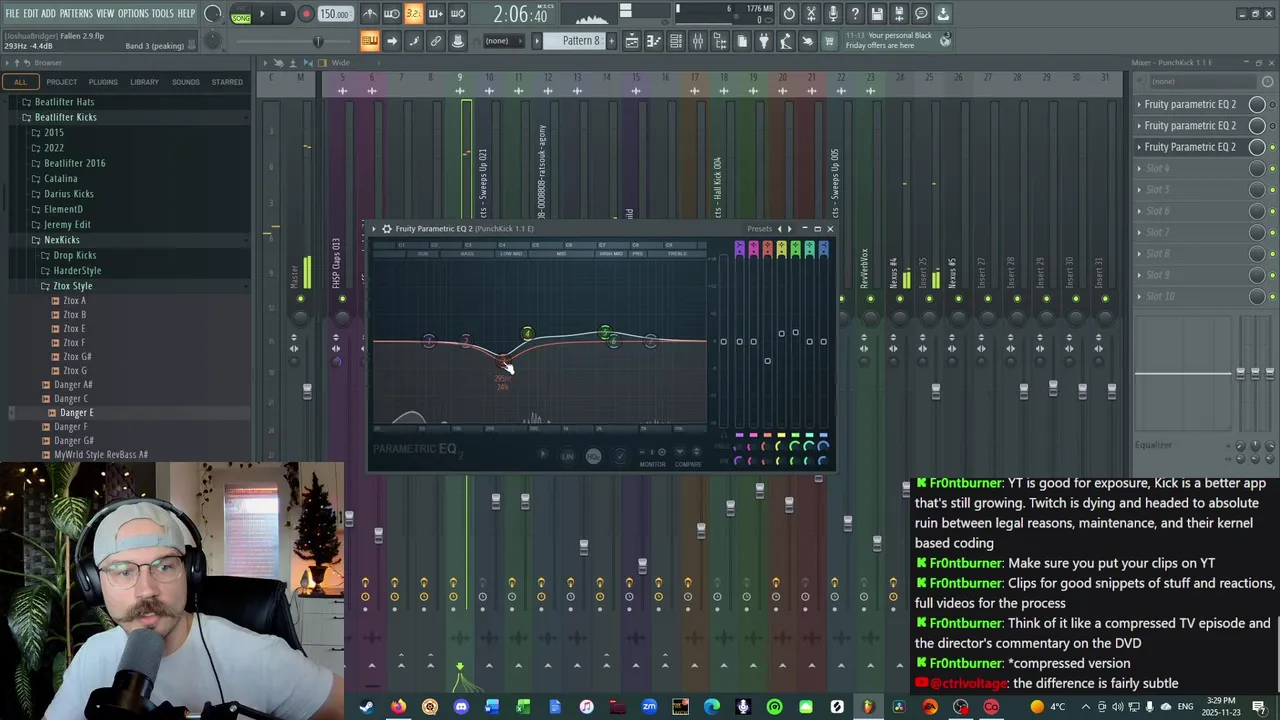Add new pattern with plus button
Image resolution: width=1280 pixels, height=720 pixels.
pos(611,41)
